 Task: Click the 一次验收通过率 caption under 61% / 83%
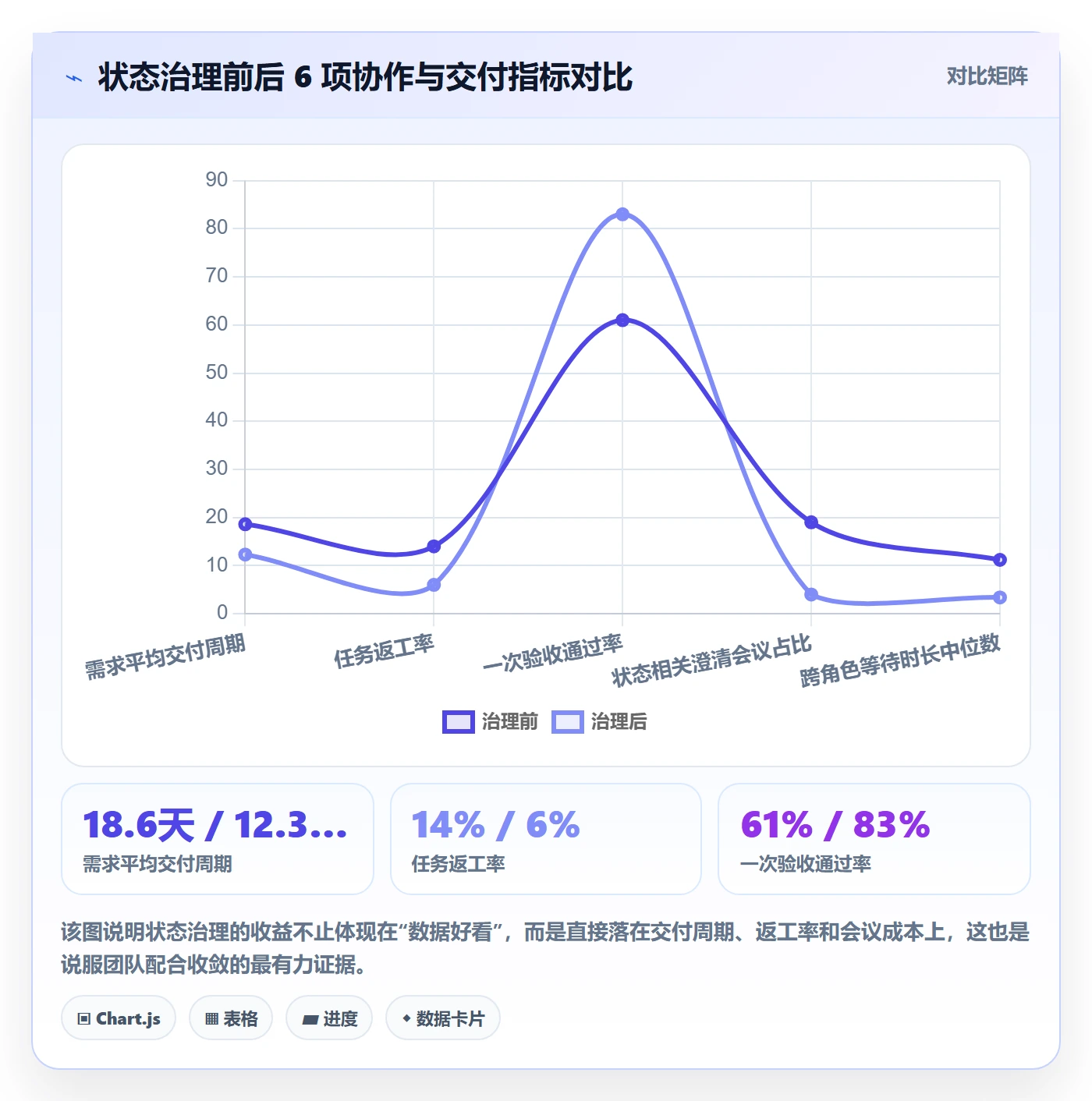point(806,864)
